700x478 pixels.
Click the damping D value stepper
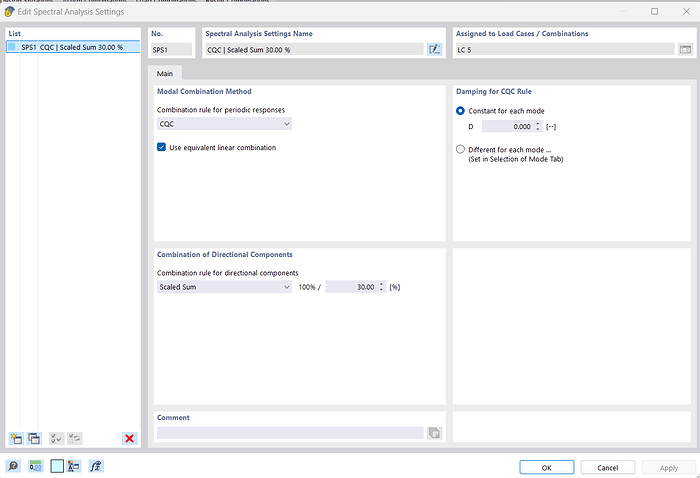pos(538,127)
